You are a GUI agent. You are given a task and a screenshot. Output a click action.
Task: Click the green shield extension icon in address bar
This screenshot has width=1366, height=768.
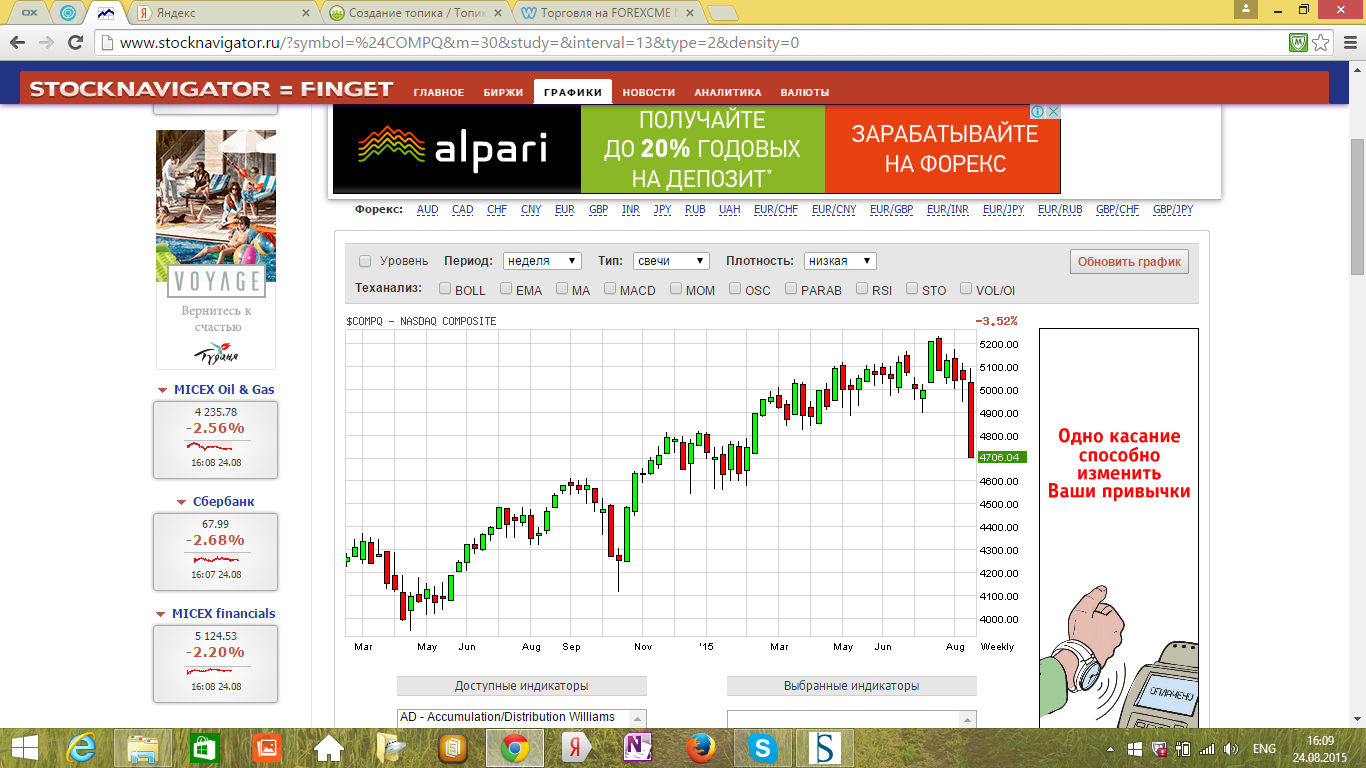click(1298, 43)
